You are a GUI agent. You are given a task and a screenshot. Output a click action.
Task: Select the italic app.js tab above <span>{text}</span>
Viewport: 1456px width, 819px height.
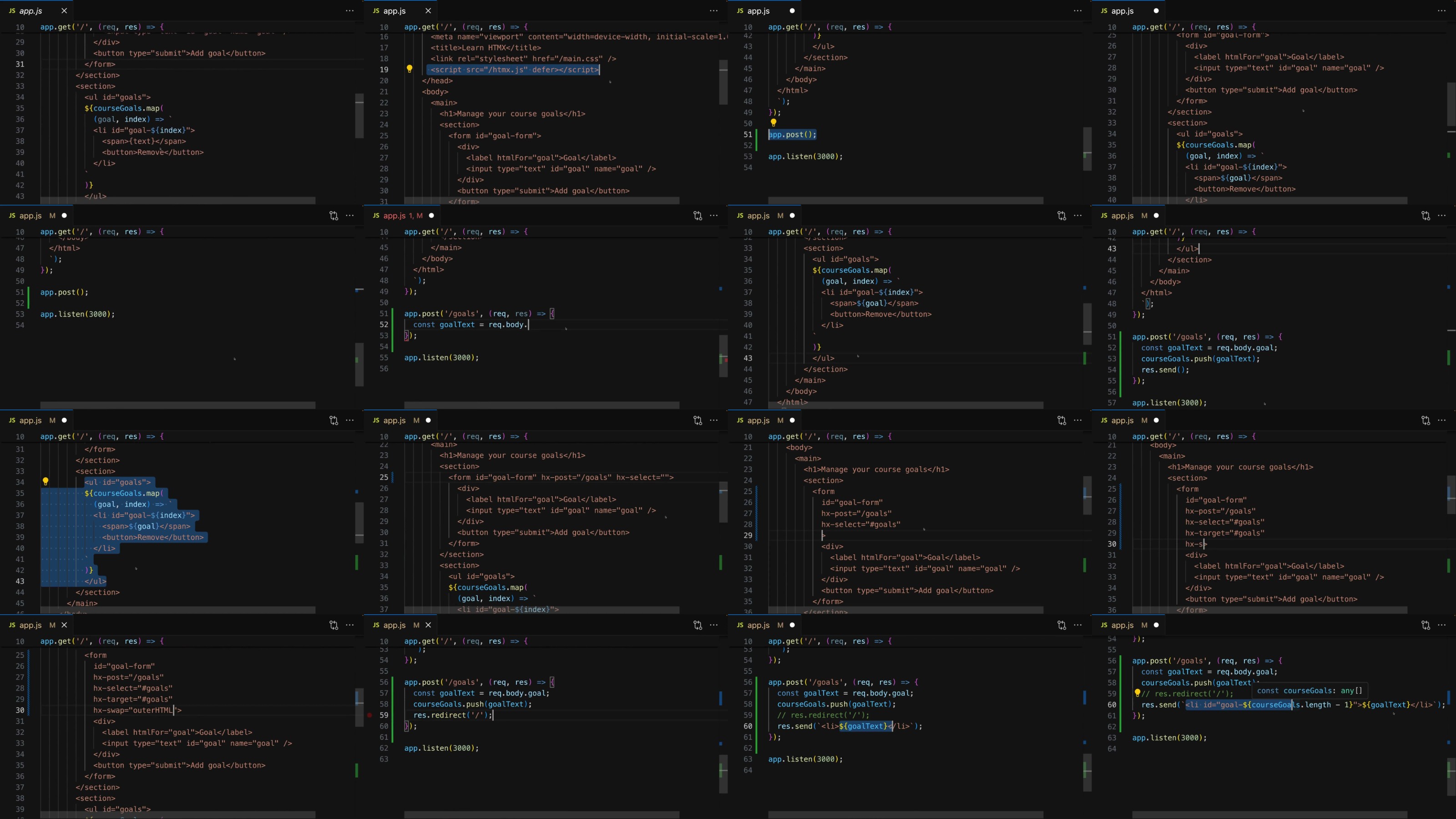pos(37,11)
